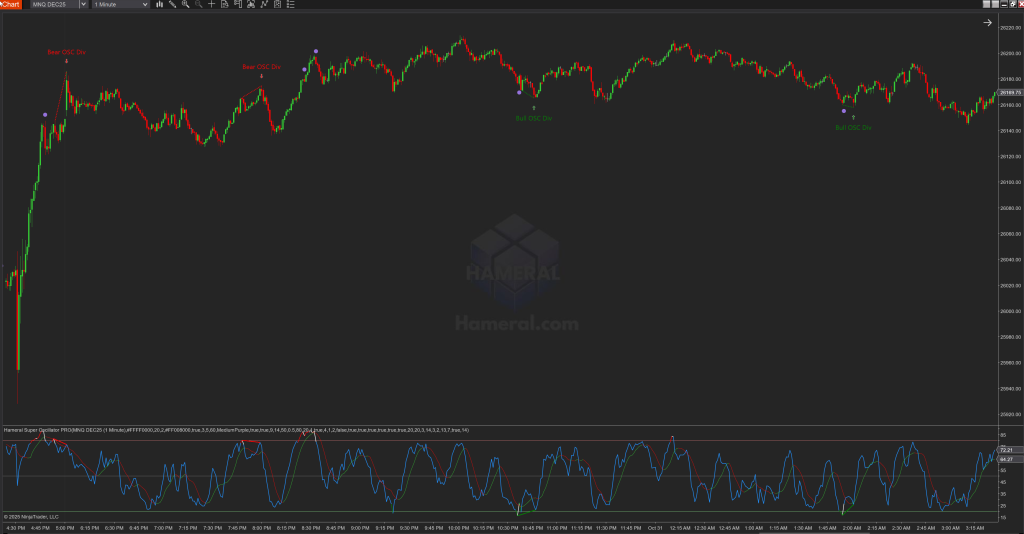Click the current price marker 20169.75 on axis

(1009, 93)
